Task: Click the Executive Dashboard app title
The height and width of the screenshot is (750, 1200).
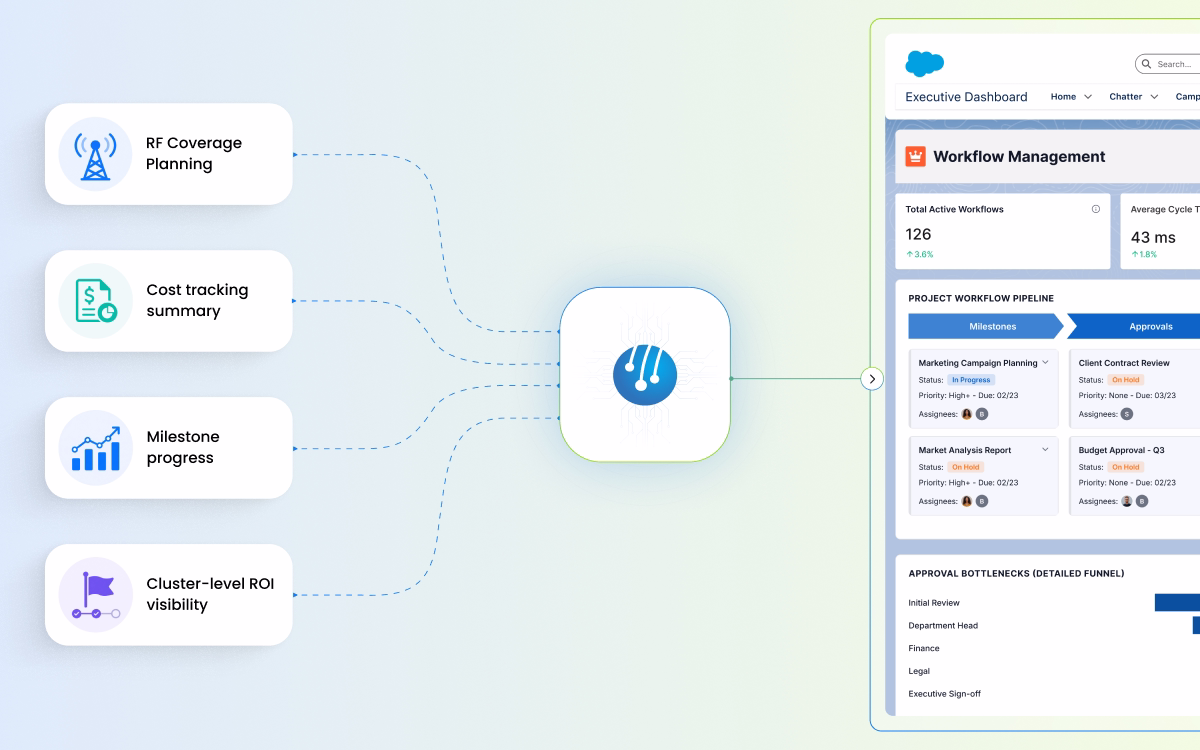Action: tap(966, 97)
